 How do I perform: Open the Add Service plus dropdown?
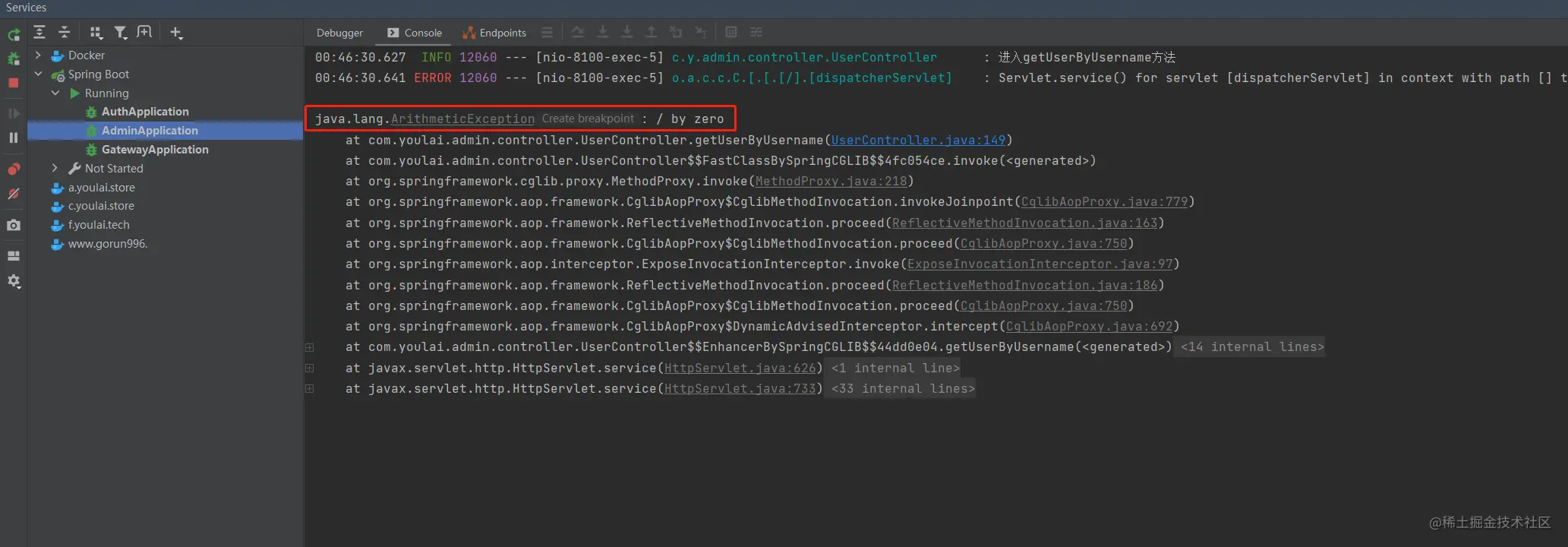[176, 32]
